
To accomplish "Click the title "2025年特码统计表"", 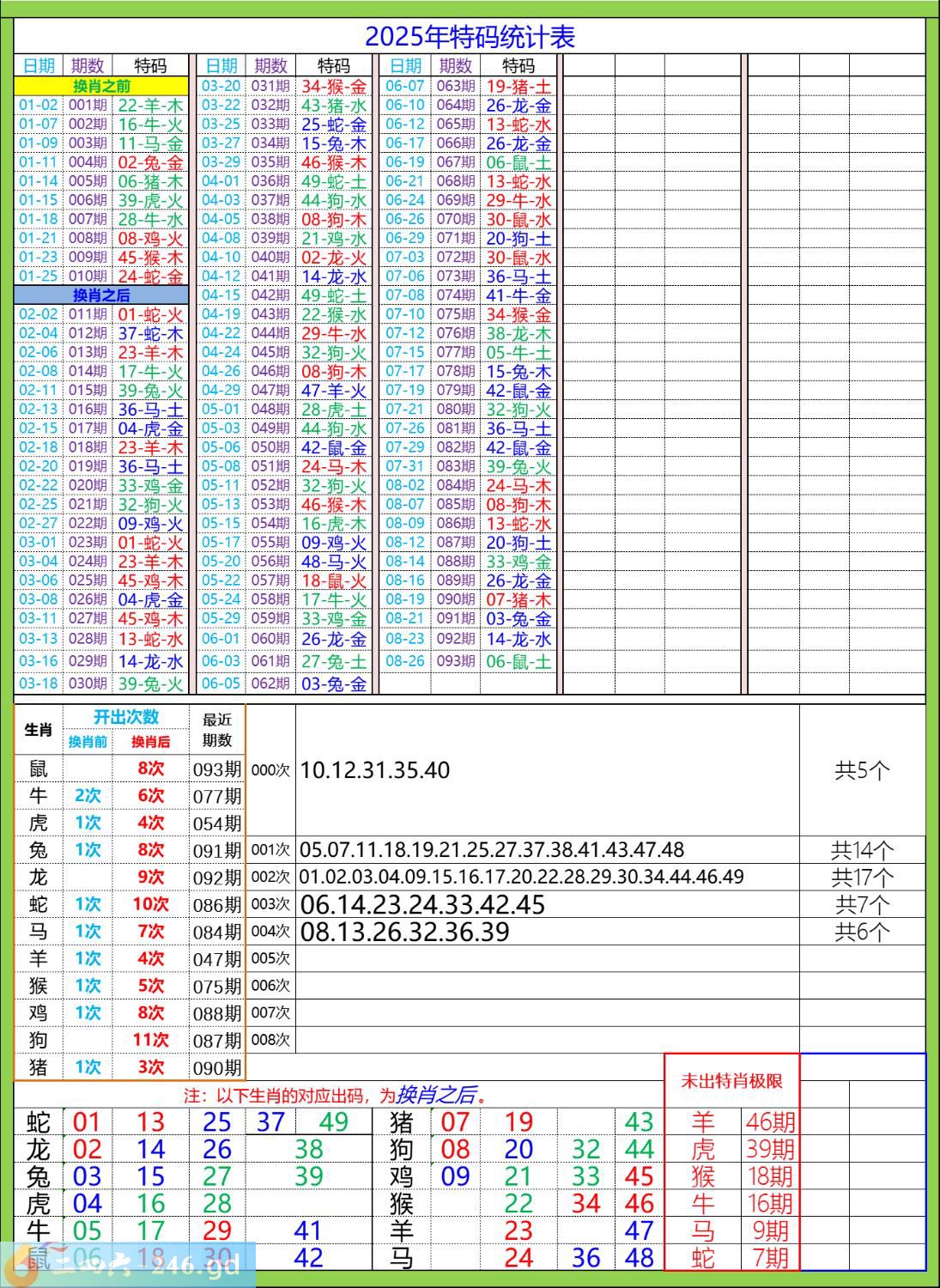I will click(x=470, y=37).
